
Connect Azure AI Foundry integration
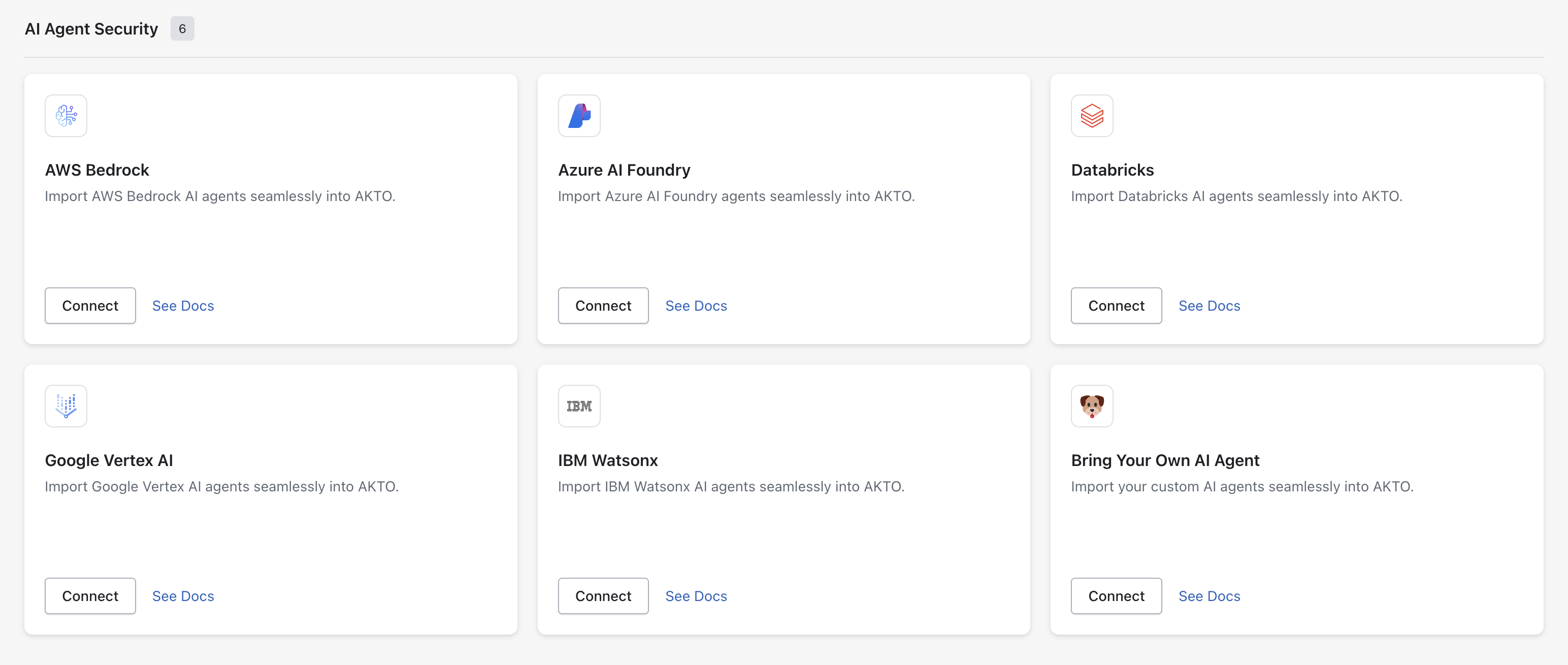point(603,306)
